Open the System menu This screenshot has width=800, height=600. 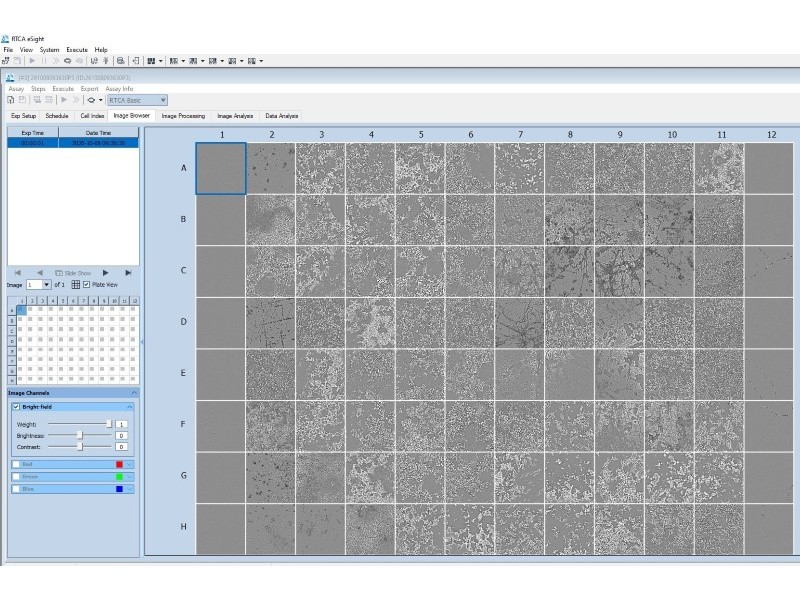(49, 49)
